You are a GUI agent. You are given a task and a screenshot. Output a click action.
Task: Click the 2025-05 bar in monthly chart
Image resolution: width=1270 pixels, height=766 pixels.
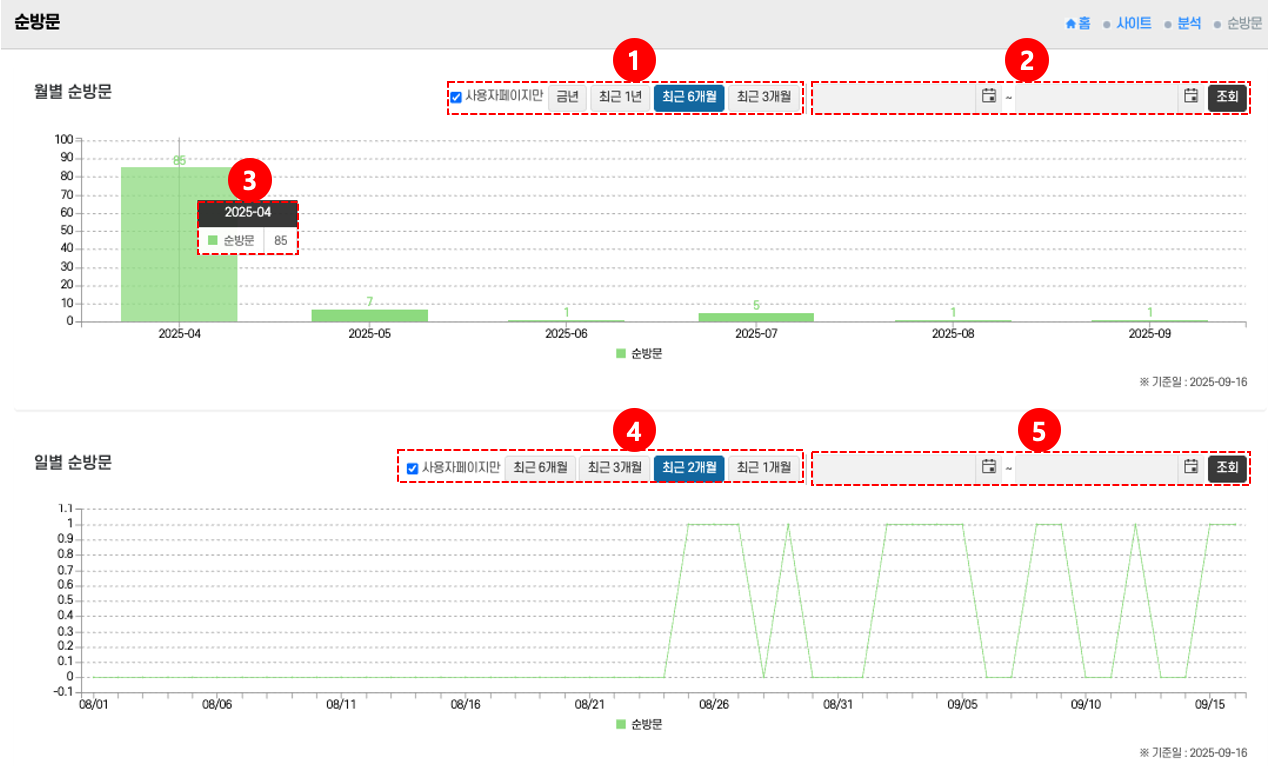click(369, 315)
